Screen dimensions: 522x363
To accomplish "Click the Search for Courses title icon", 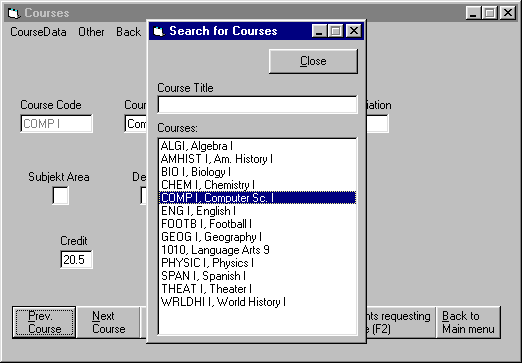I will click(x=159, y=31).
